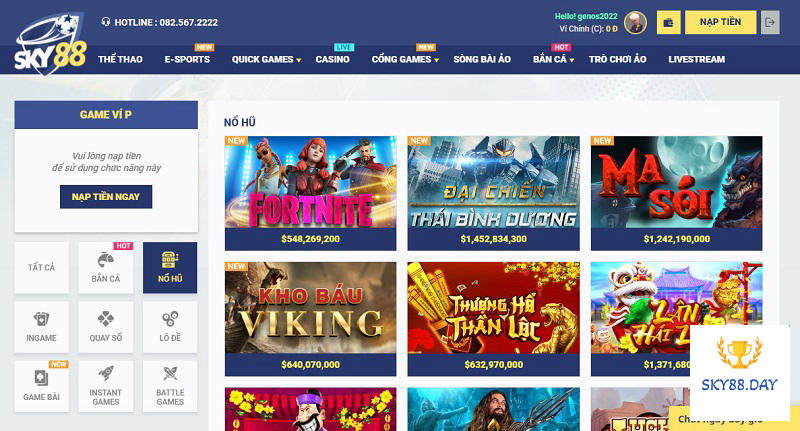Open the Ingame category tile
The image size is (800, 431).
(x=41, y=327)
